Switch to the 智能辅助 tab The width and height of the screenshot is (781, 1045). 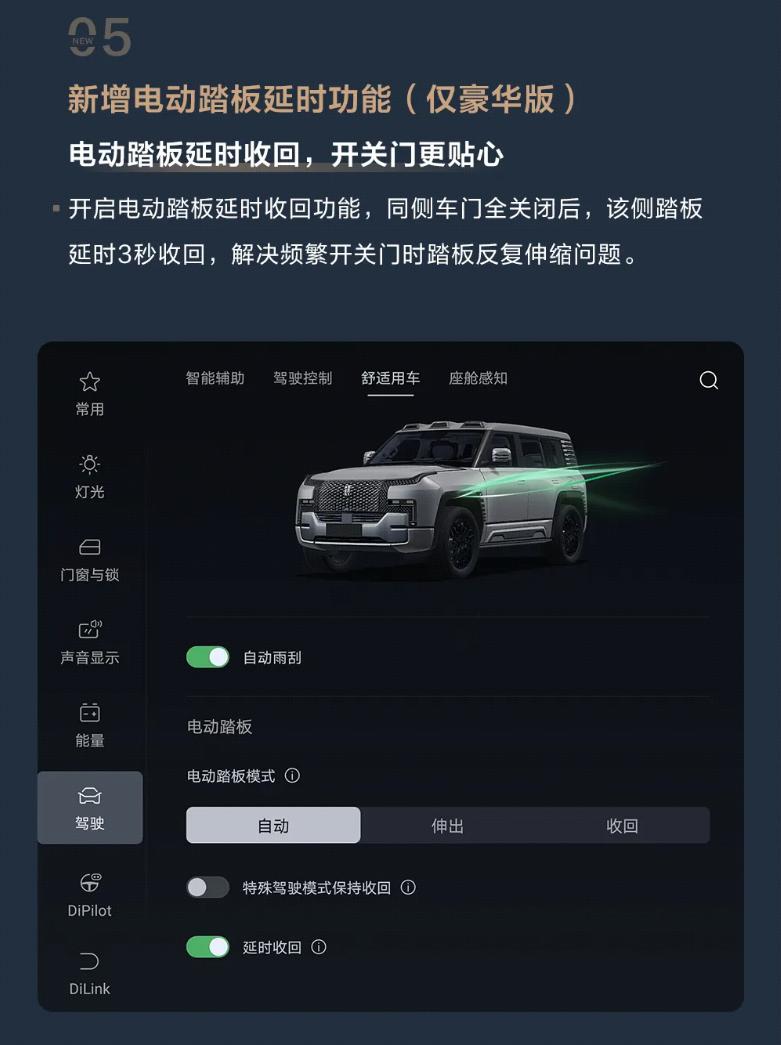point(215,379)
